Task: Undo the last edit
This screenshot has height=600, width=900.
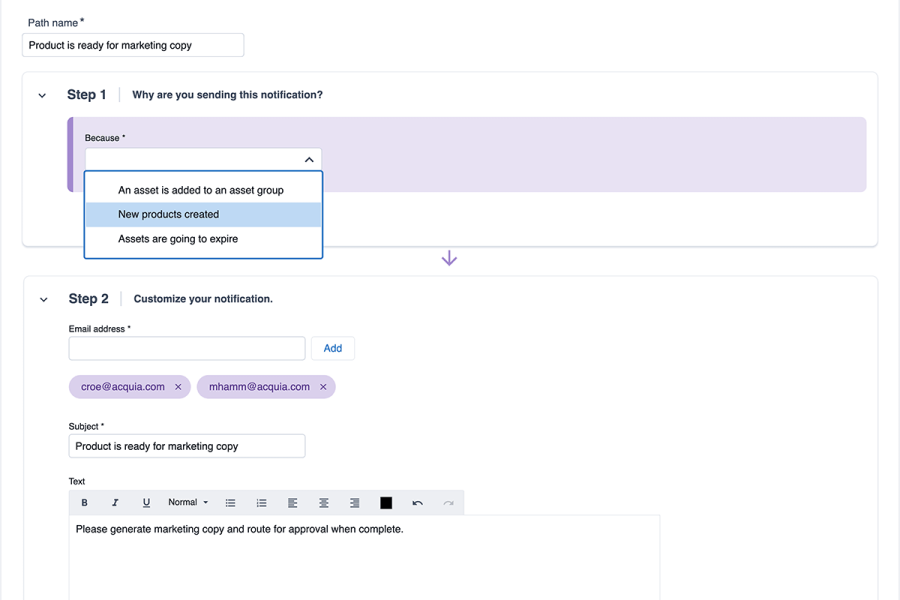Action: pos(417,503)
